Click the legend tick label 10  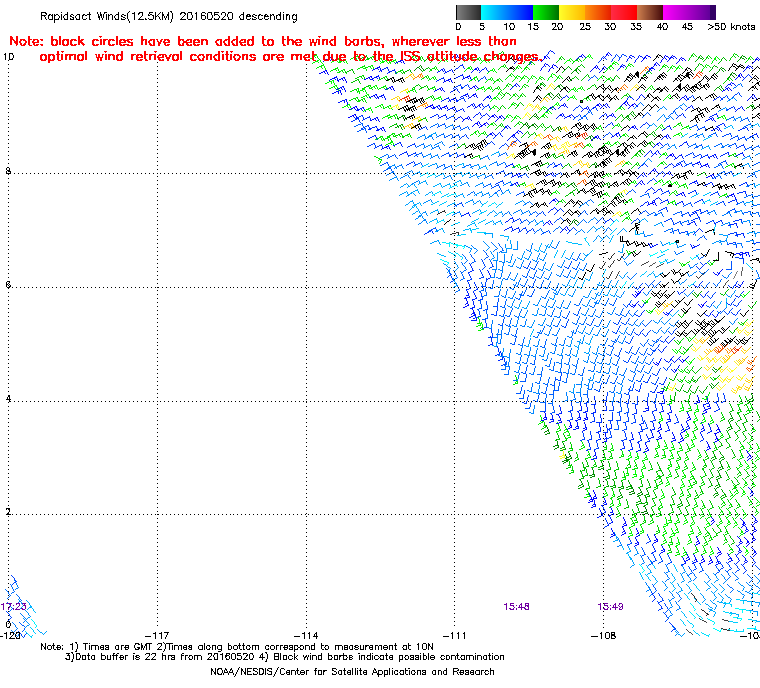pos(509,27)
